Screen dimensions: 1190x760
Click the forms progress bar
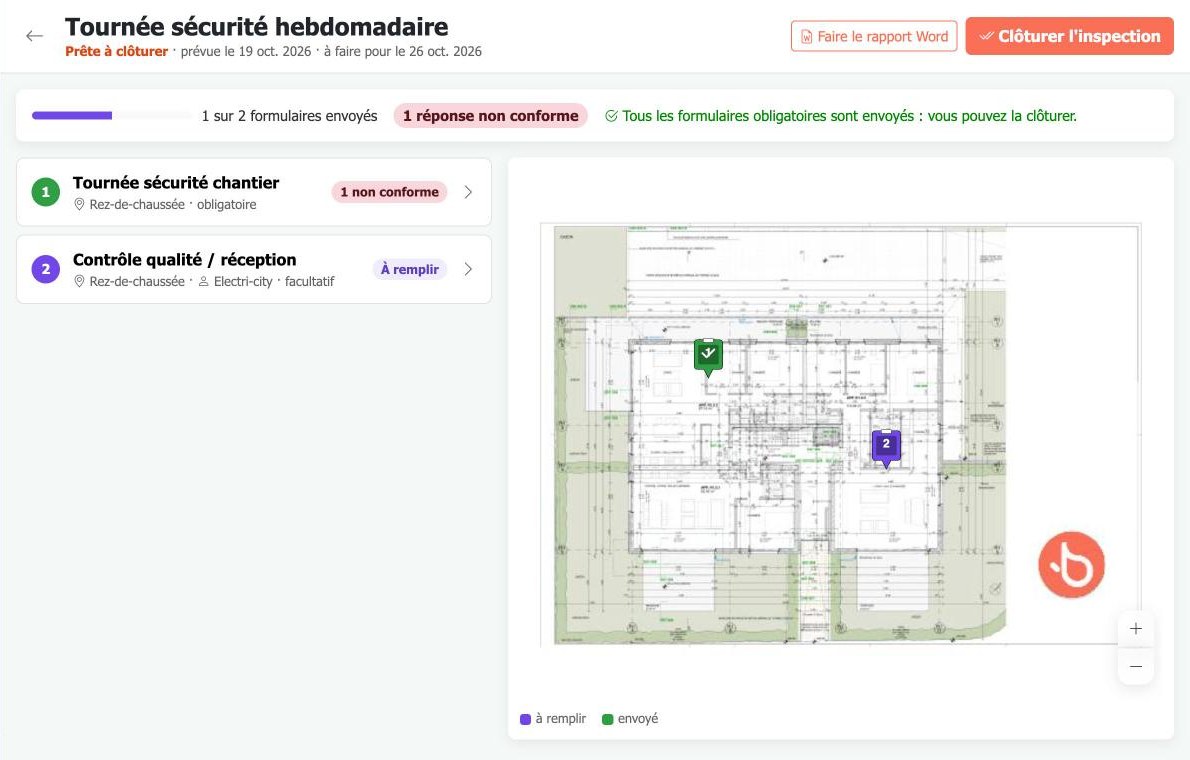click(x=112, y=115)
